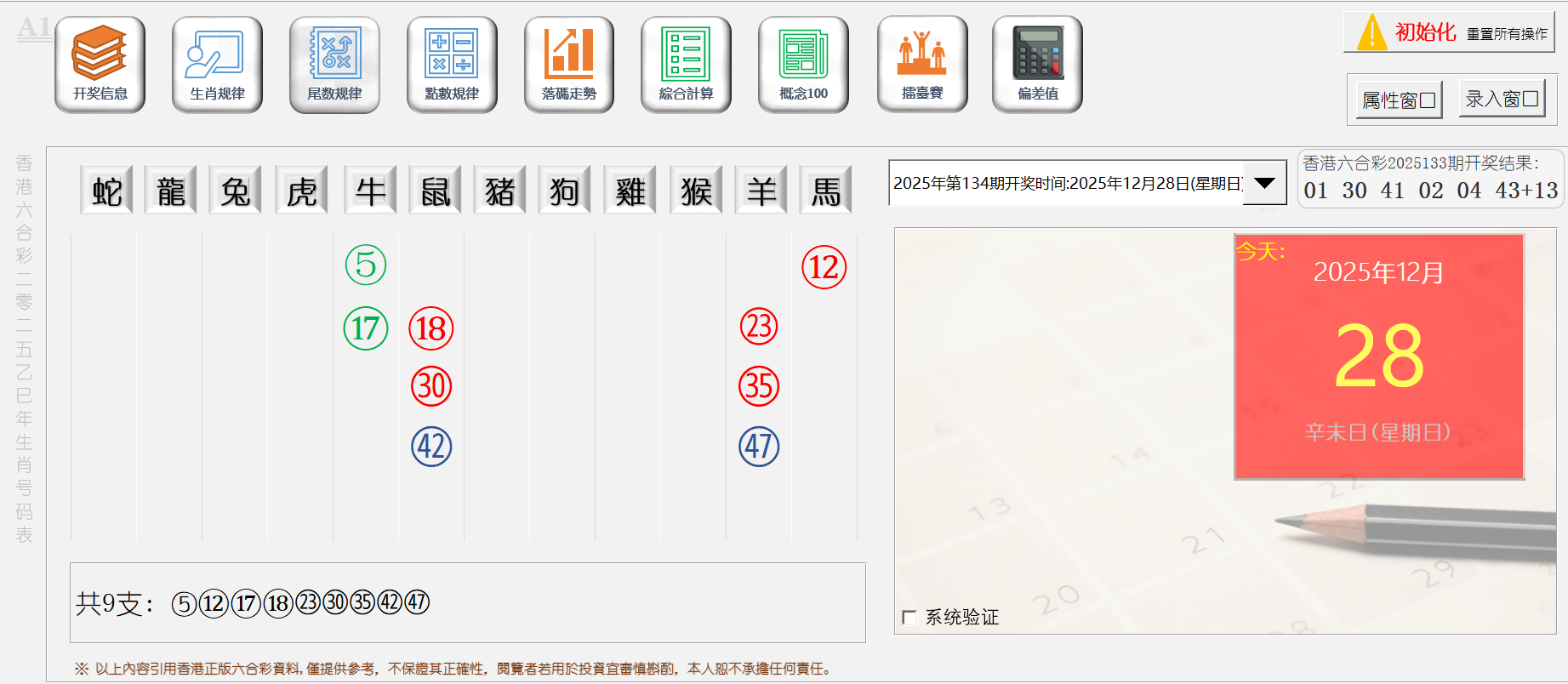Click the 綜合計算 calculation icon

click(686, 65)
